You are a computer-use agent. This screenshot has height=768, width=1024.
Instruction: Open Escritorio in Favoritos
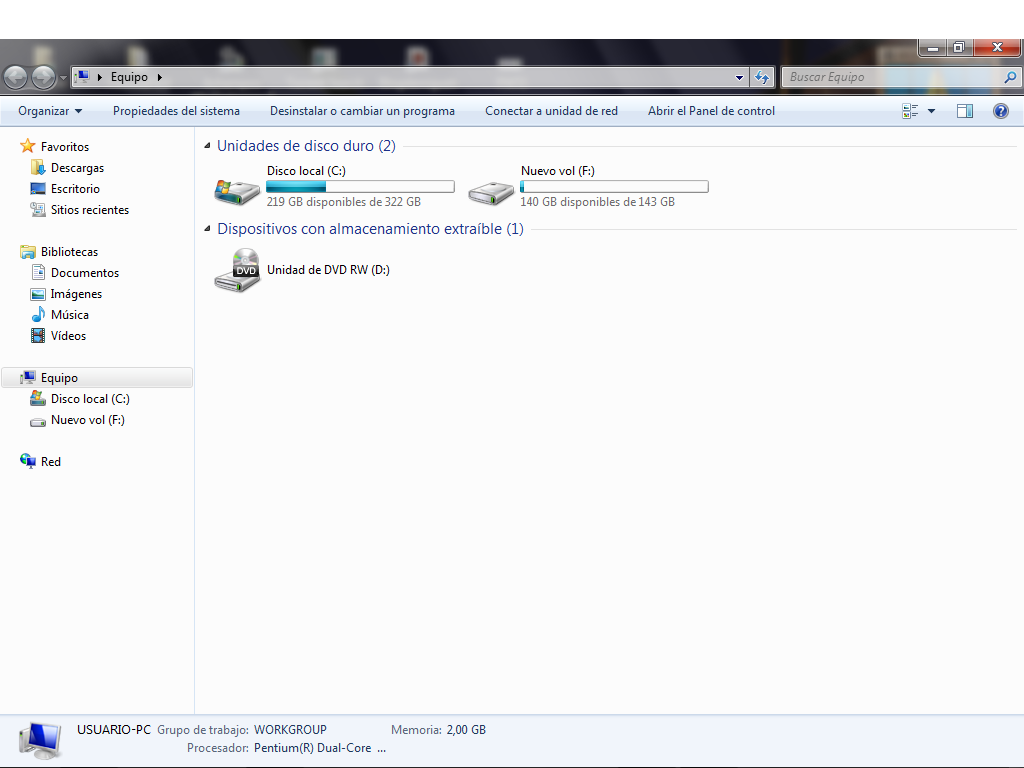75,189
